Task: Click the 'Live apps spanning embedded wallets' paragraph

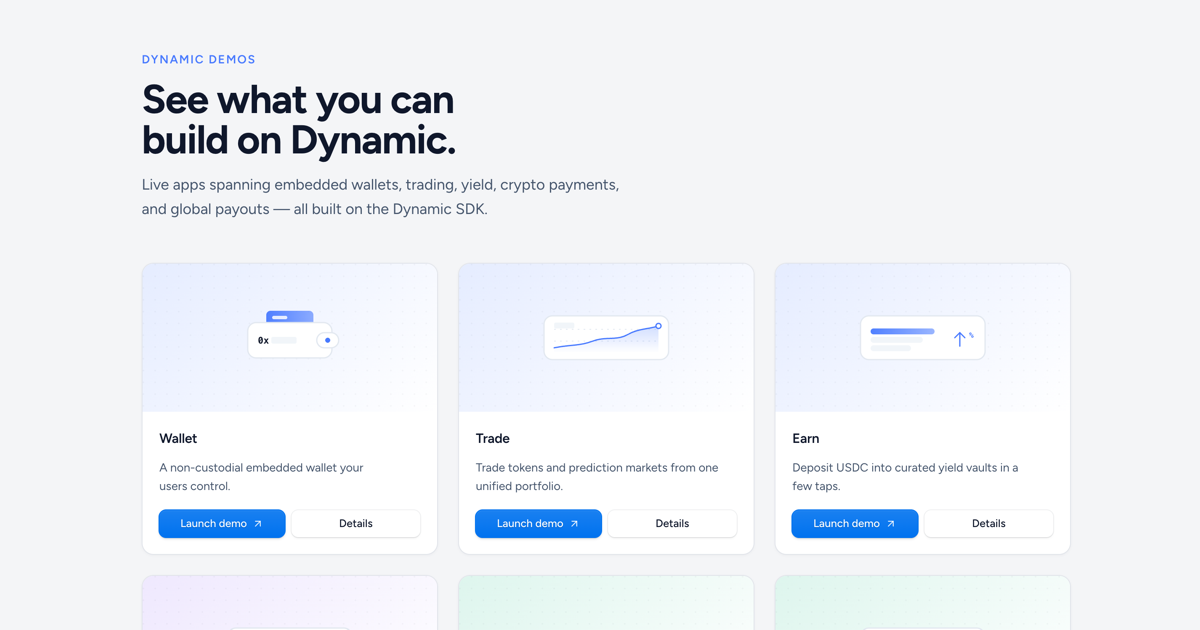Action: (381, 197)
